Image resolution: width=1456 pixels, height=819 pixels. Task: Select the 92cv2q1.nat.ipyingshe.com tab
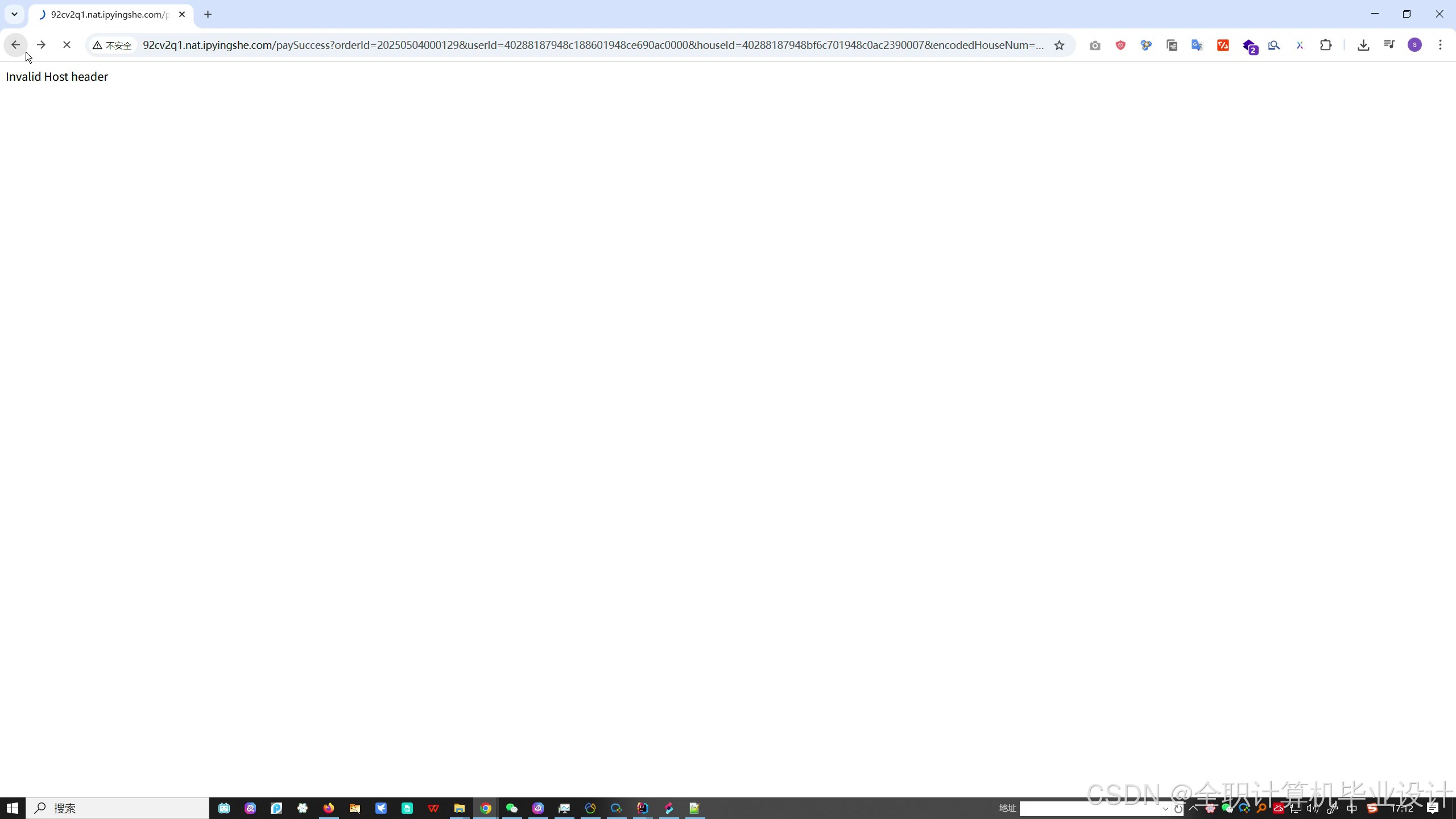point(108,15)
